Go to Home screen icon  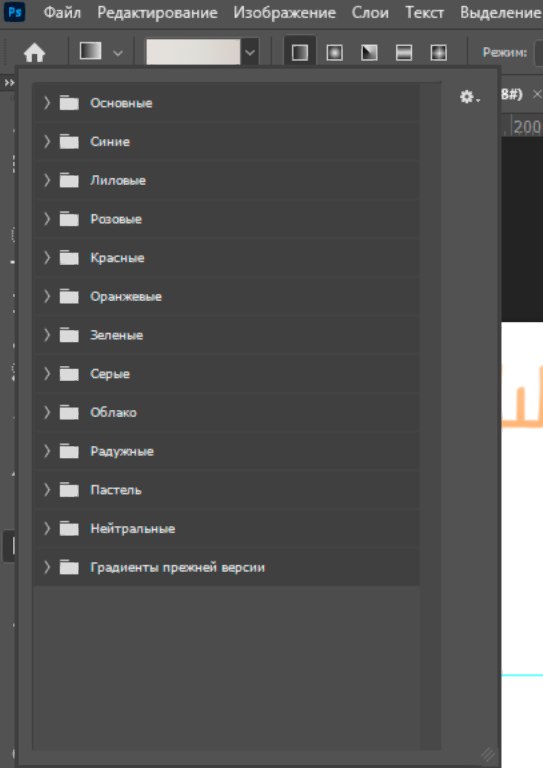tap(34, 52)
